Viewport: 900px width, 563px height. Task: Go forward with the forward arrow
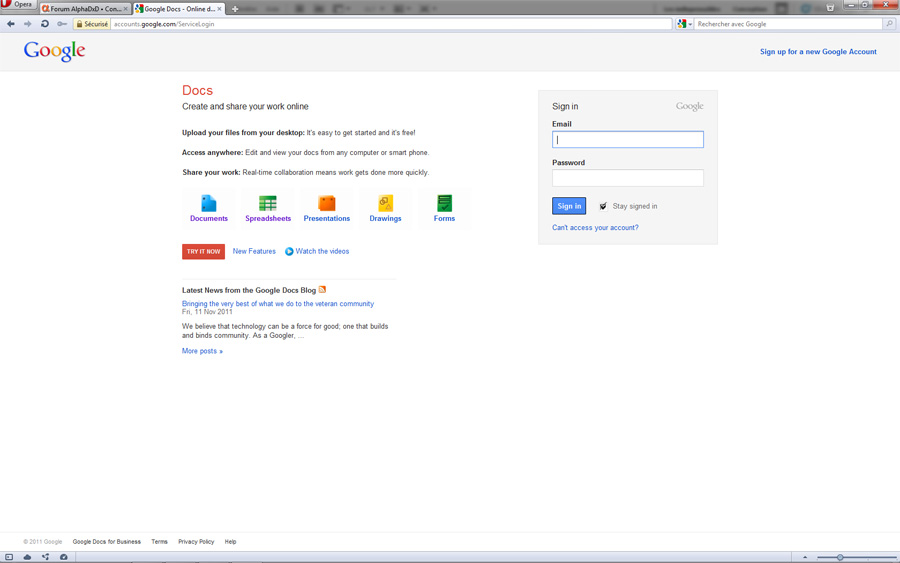coord(28,24)
